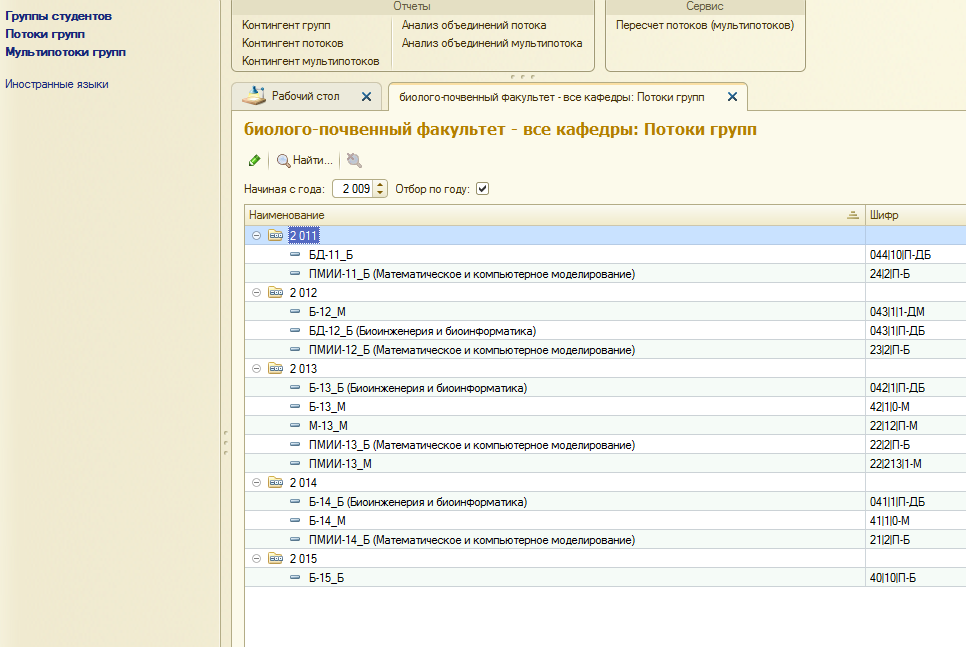Click the Шифр column header
The width and height of the screenshot is (966, 647).
pos(915,215)
